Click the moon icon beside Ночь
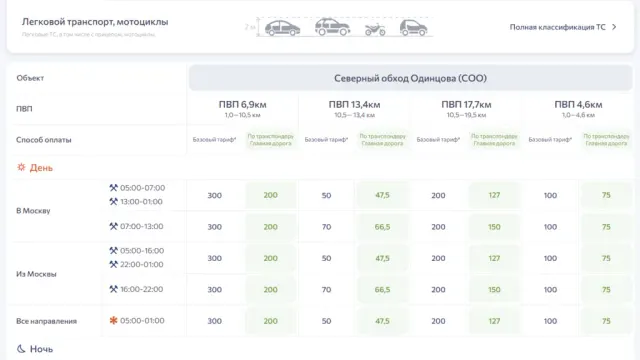Viewport: 640px width, 360px height. [21, 349]
